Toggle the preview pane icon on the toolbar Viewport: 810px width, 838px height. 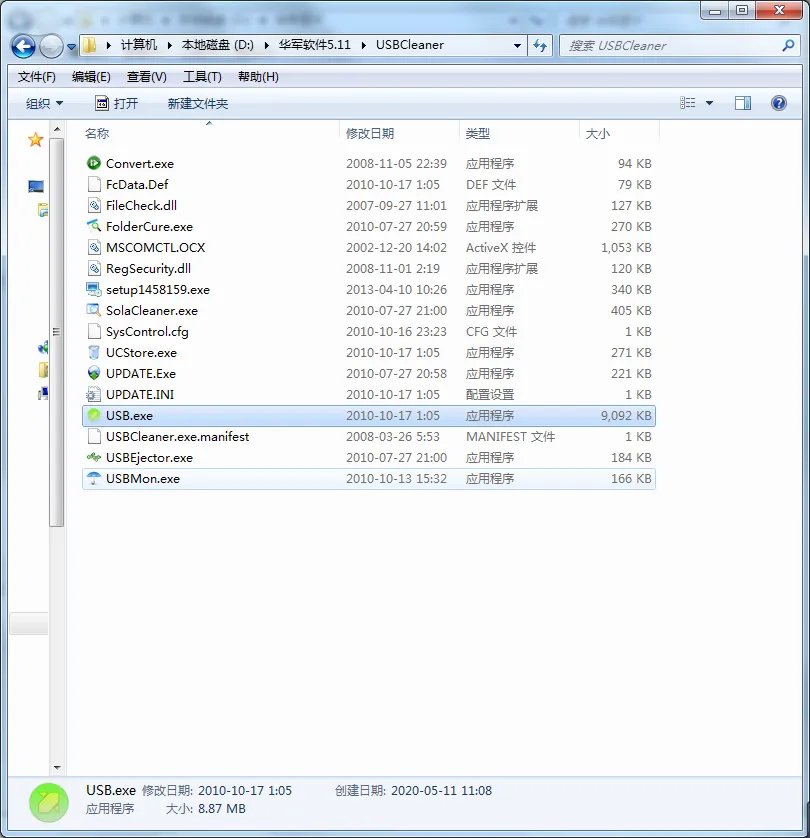(741, 102)
